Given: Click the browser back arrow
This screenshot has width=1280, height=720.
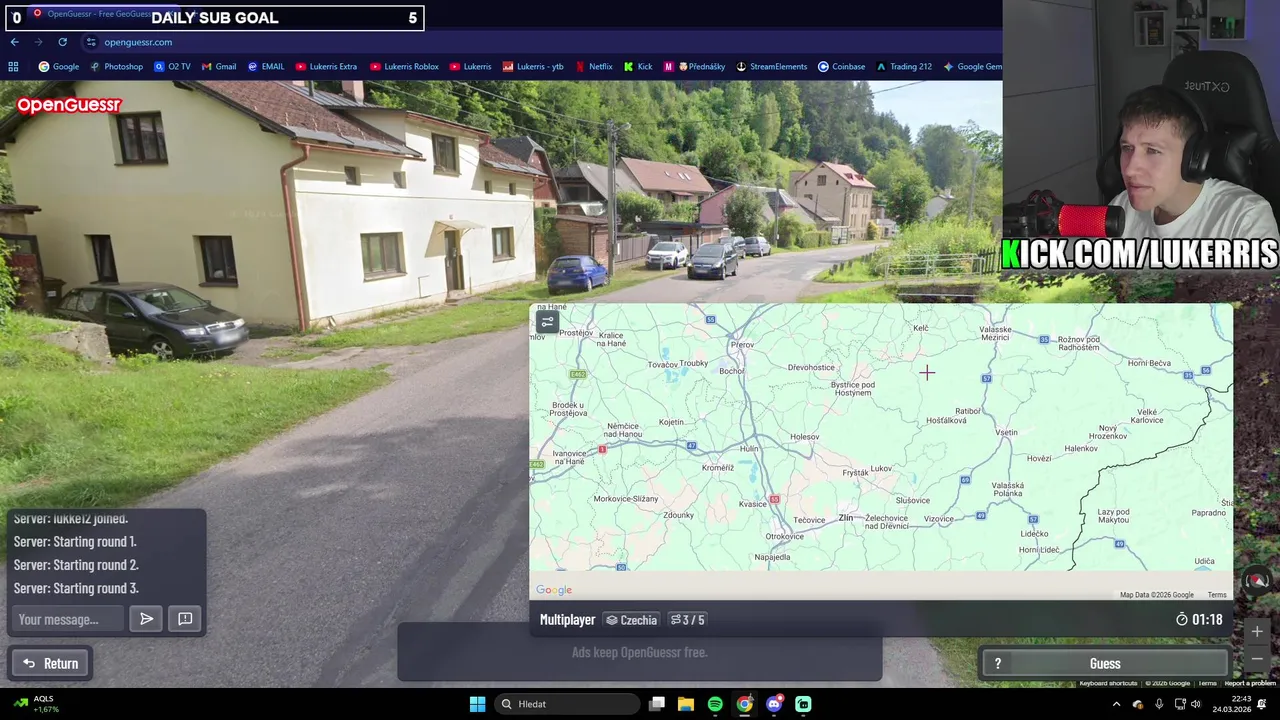Looking at the screenshot, I should pyautogui.click(x=14, y=42).
